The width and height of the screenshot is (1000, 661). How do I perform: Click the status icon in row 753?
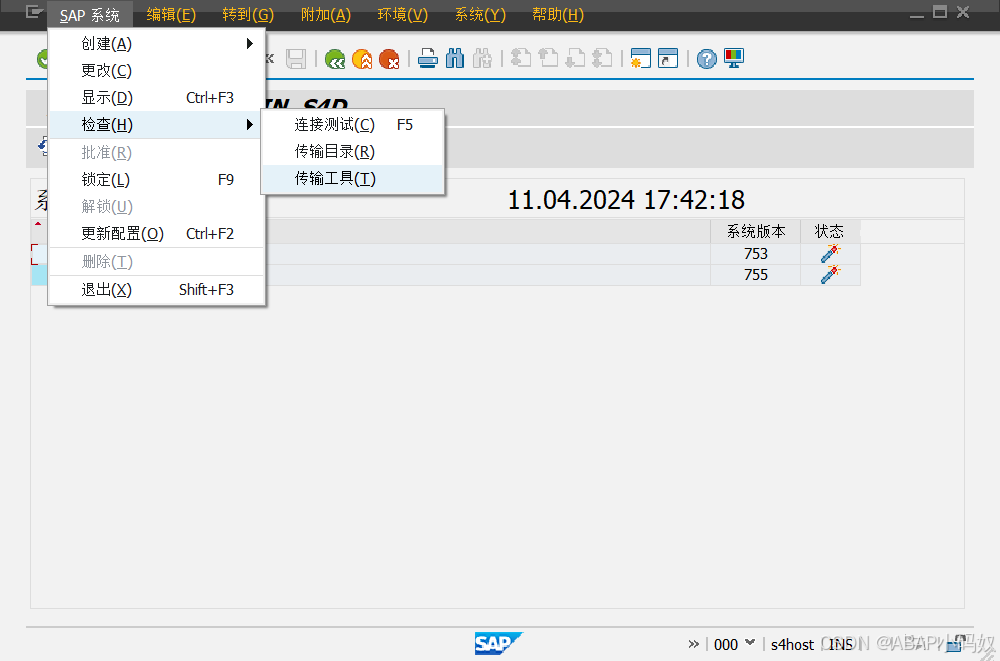pyautogui.click(x=830, y=253)
